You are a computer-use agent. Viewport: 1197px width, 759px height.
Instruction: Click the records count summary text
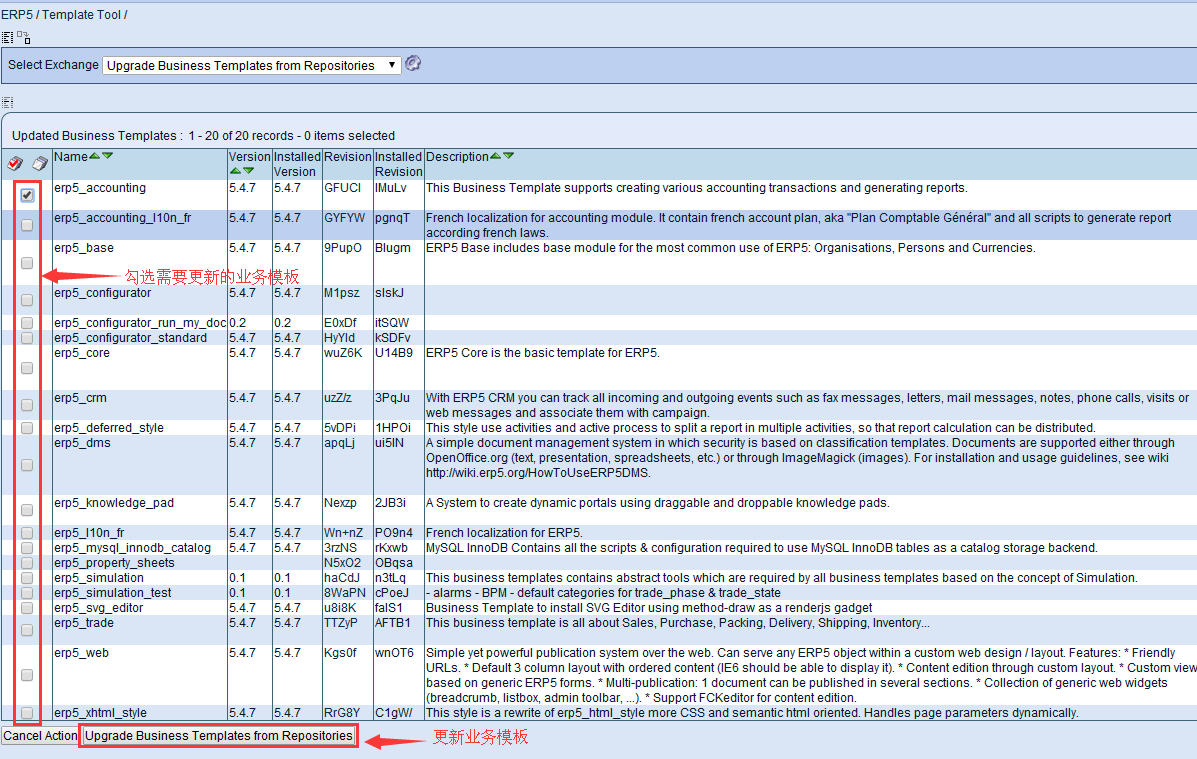(x=203, y=136)
